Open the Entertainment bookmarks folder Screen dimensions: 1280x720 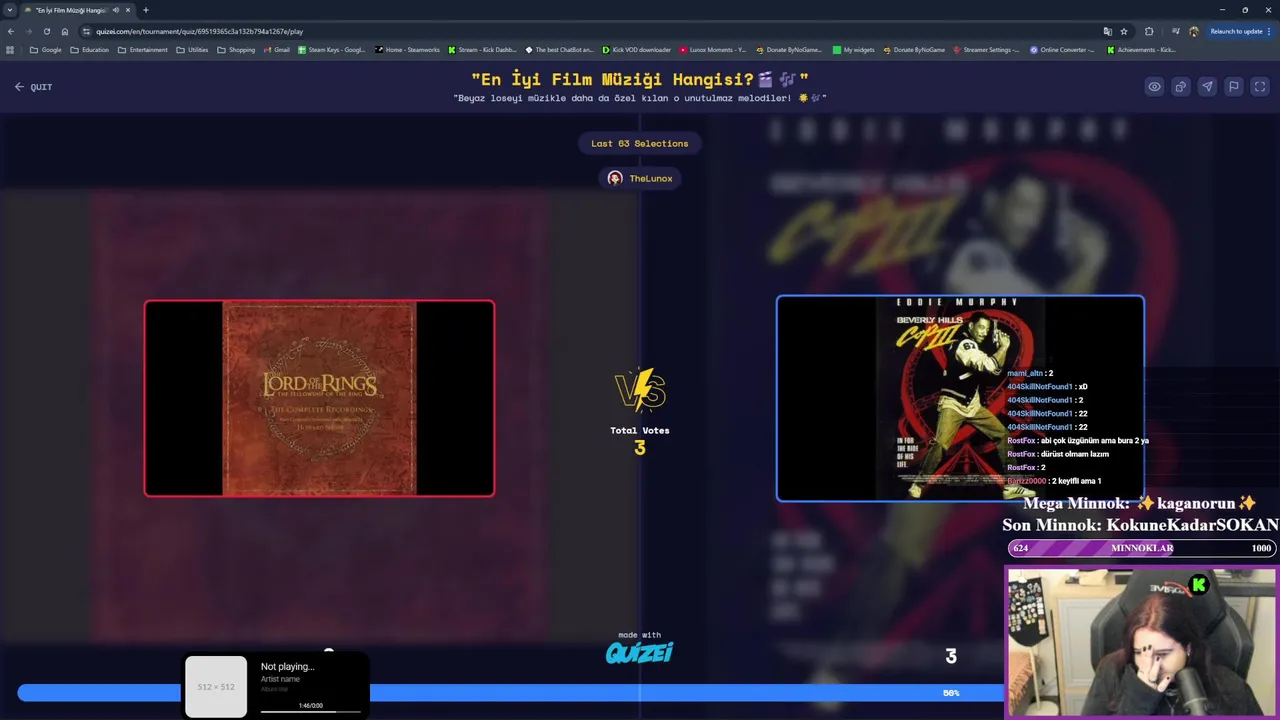coord(143,50)
